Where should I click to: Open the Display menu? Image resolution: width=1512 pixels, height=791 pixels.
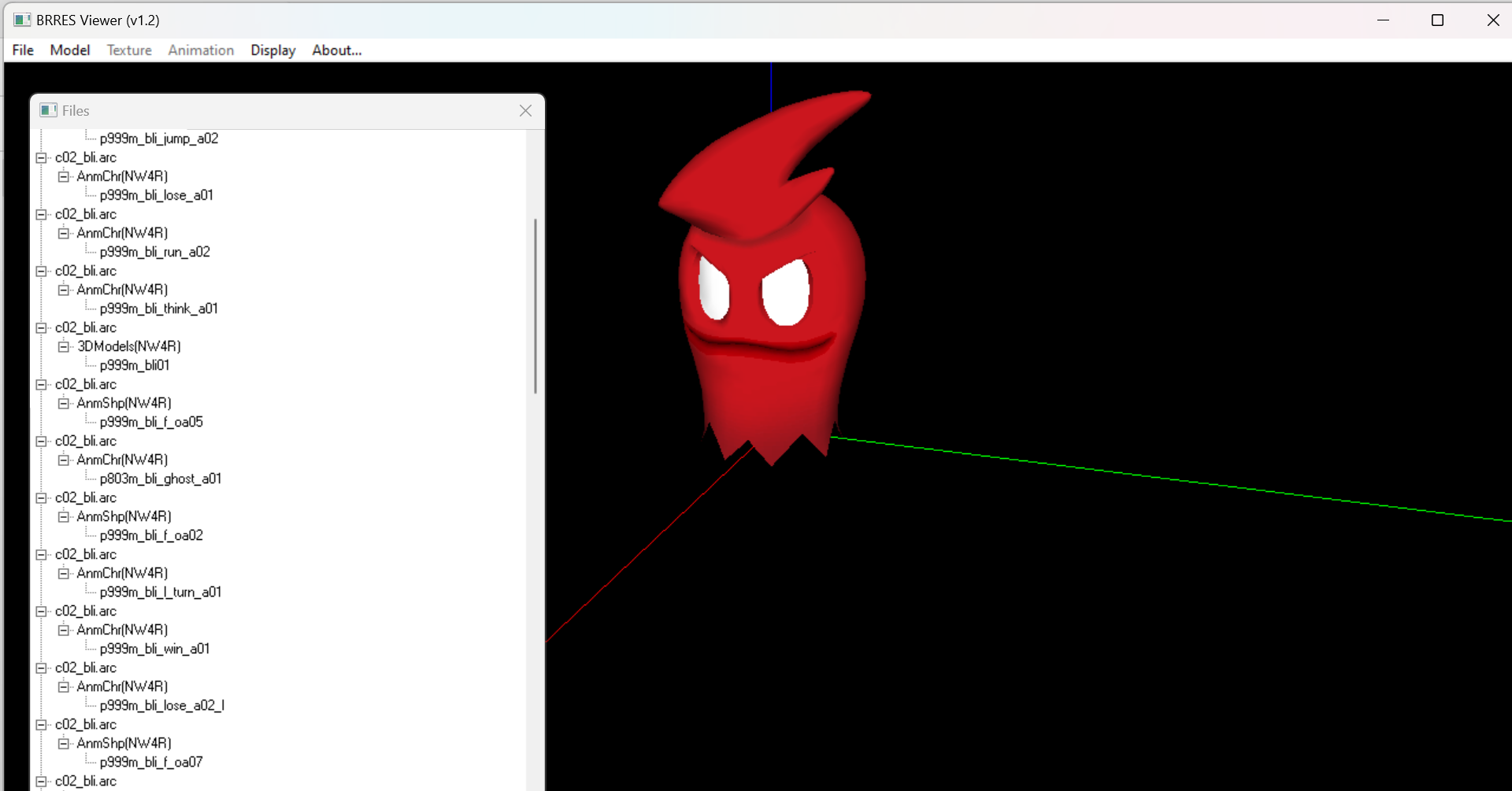pyautogui.click(x=273, y=50)
